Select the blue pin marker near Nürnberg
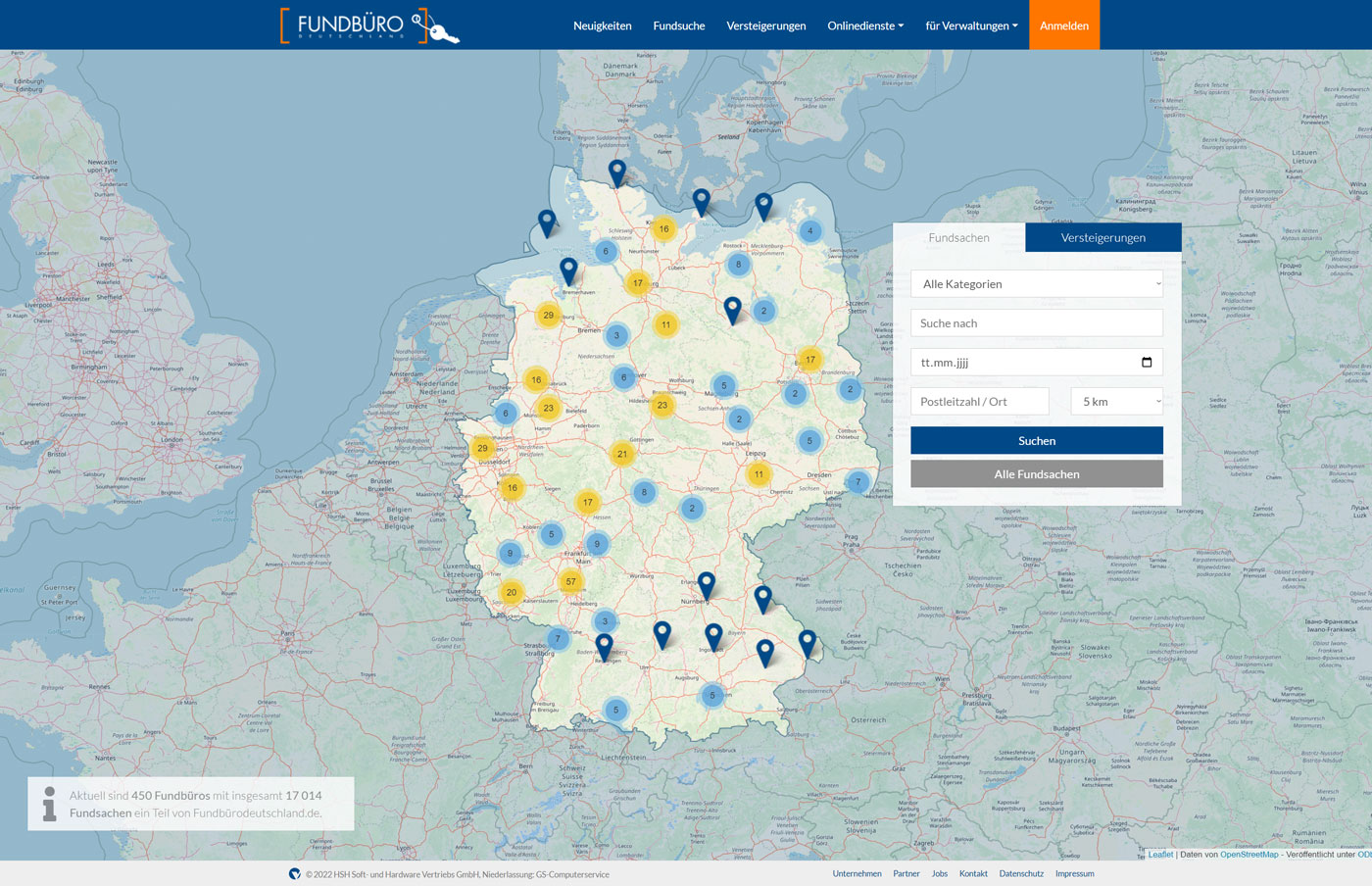 pos(706,584)
